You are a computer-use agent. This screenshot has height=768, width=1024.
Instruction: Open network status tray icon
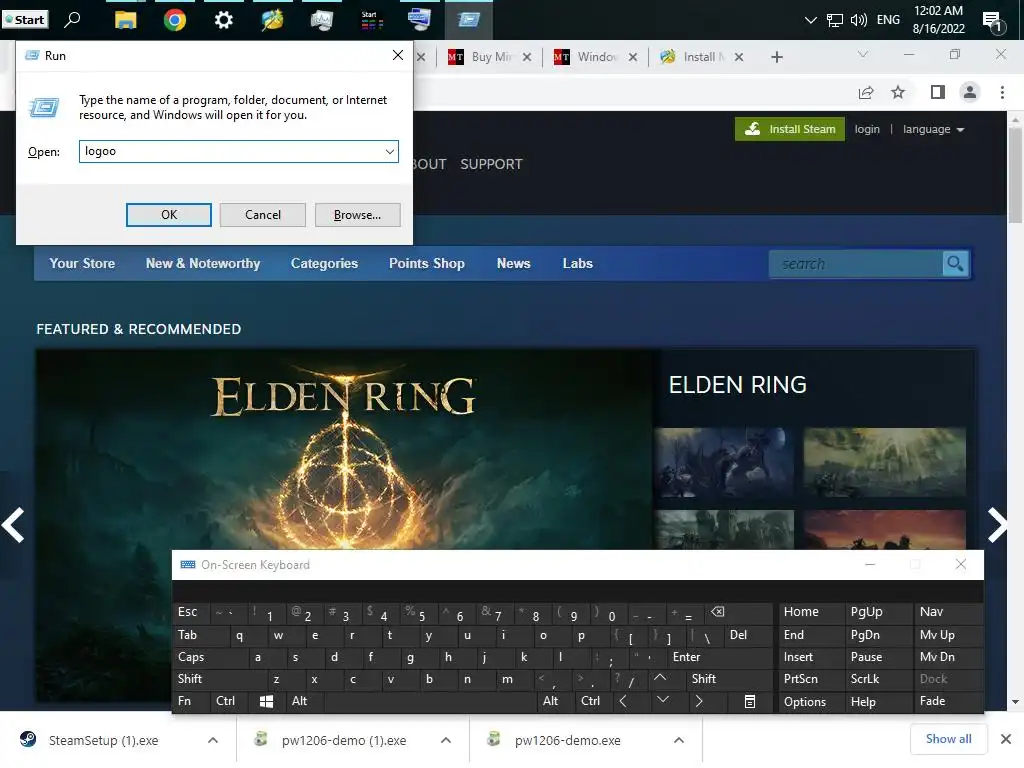click(835, 20)
